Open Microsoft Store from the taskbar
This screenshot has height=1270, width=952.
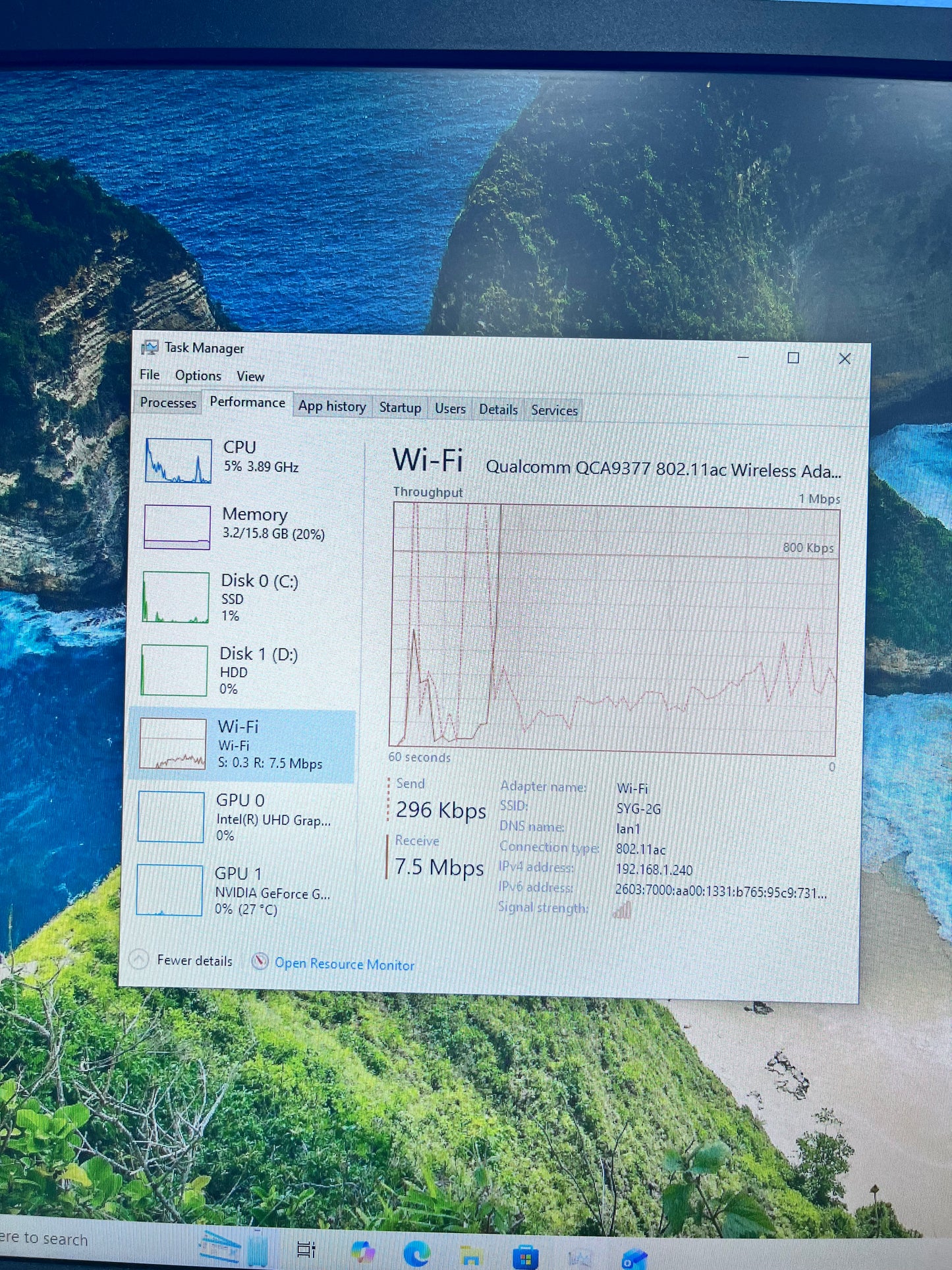pyautogui.click(x=525, y=1257)
